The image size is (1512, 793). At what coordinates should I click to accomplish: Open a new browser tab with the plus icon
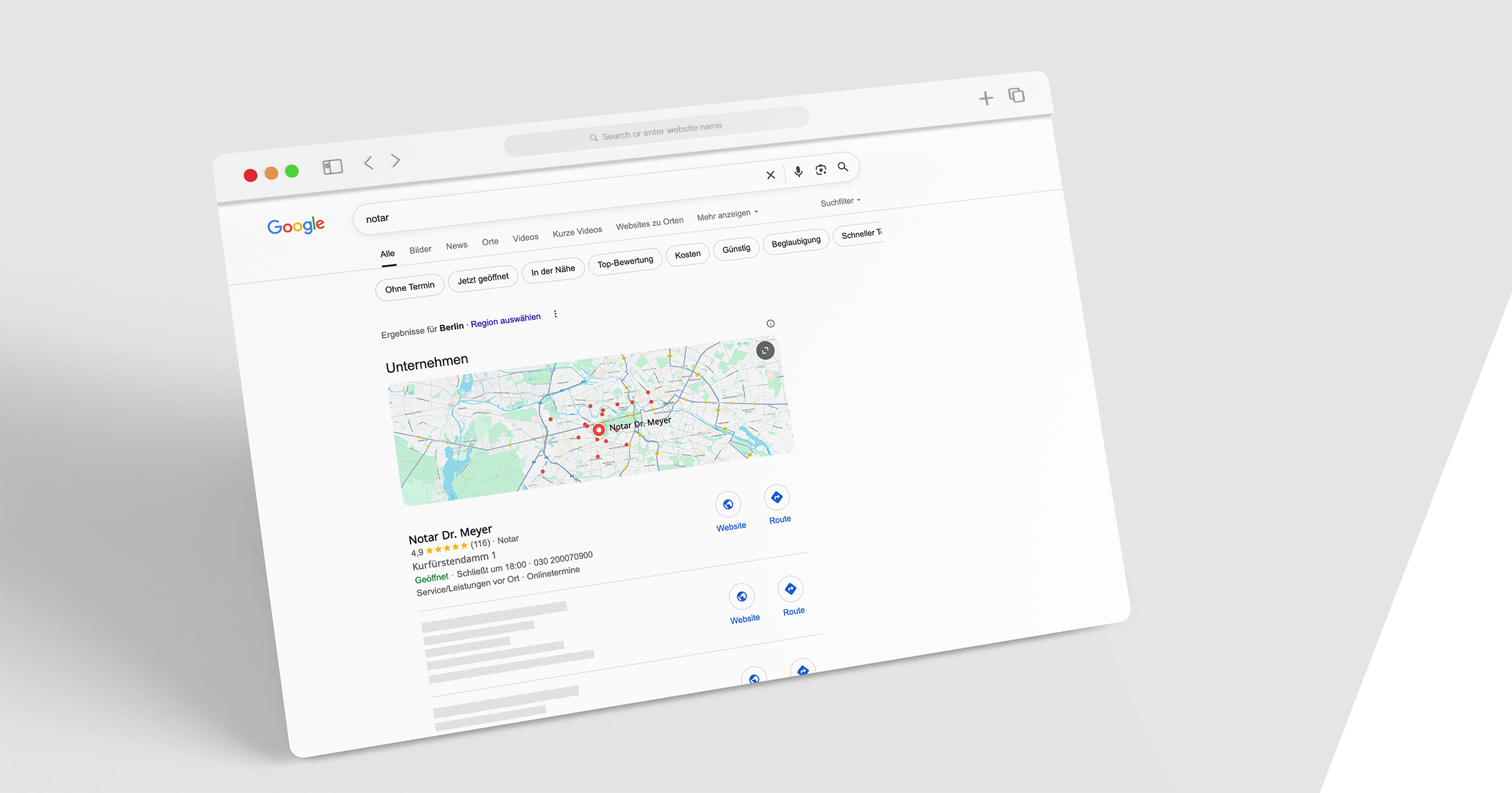click(x=986, y=97)
